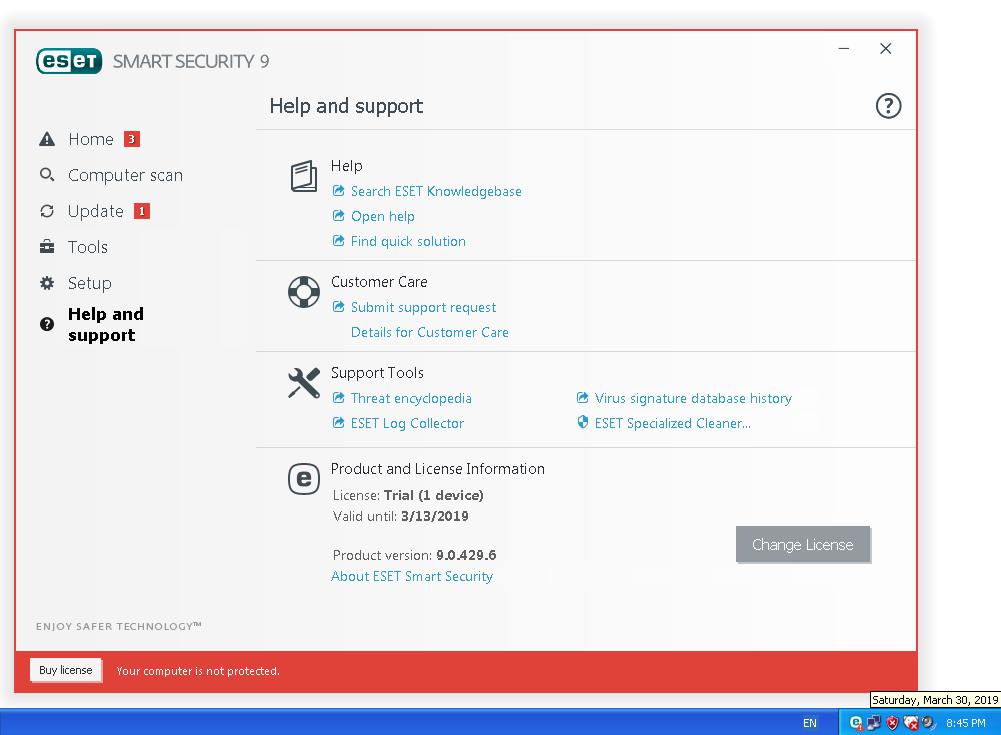Click the red badge 3 next to Home
1001x735 pixels.
(x=132, y=139)
